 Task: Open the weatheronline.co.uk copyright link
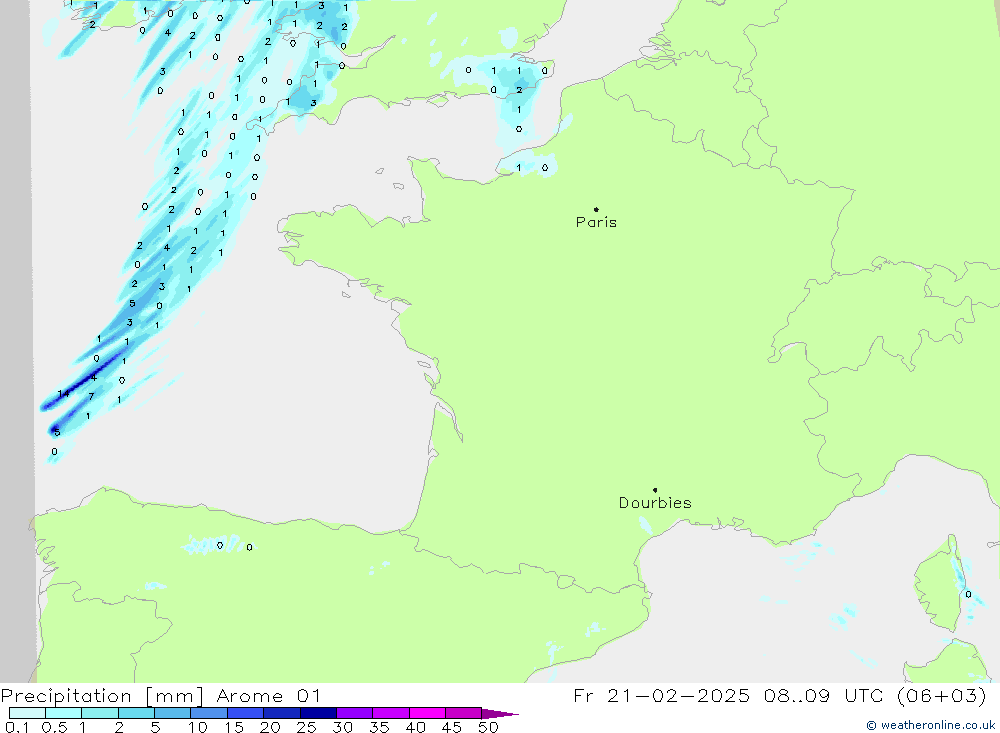[931, 725]
